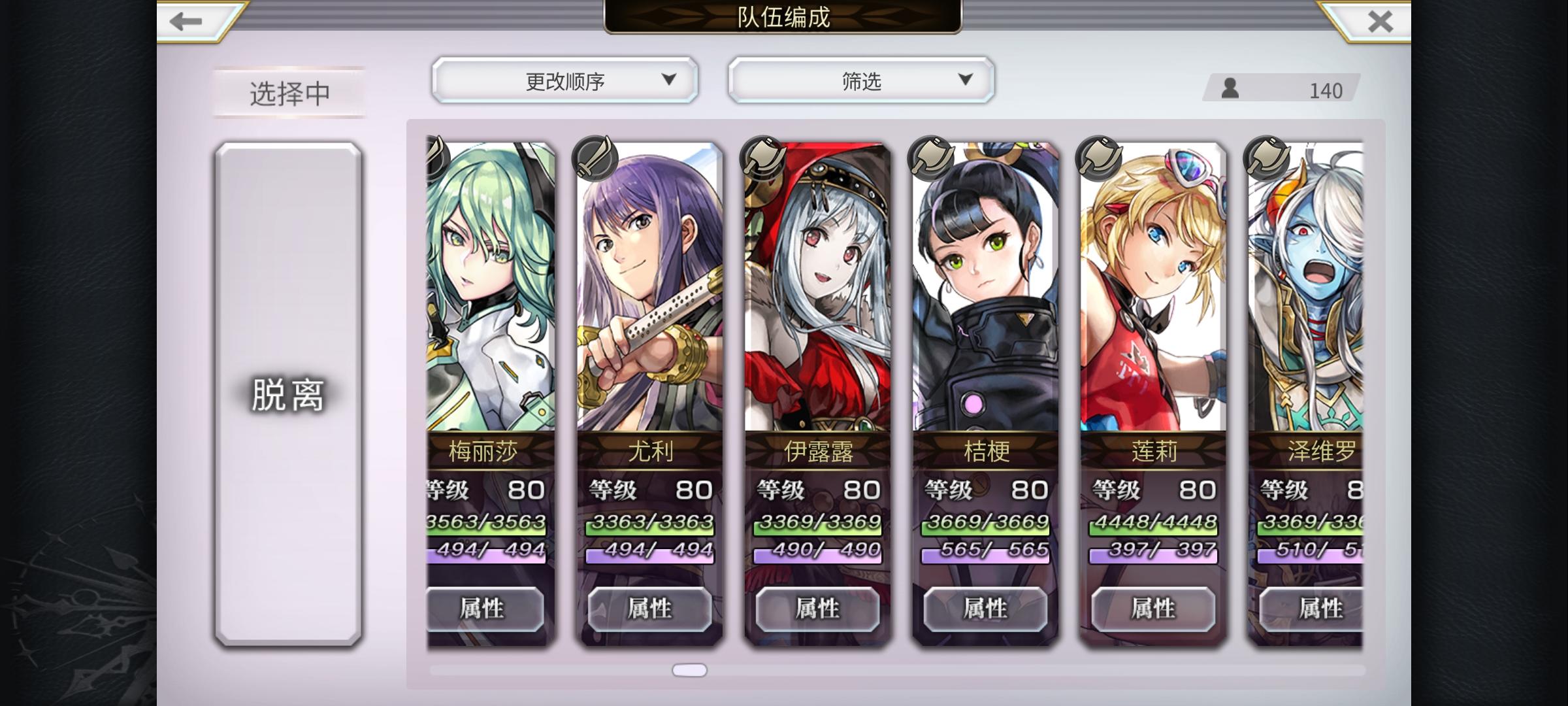Click the sword weapon icon on 尤利
Viewport: 1568px width, 706px height.
(x=595, y=158)
